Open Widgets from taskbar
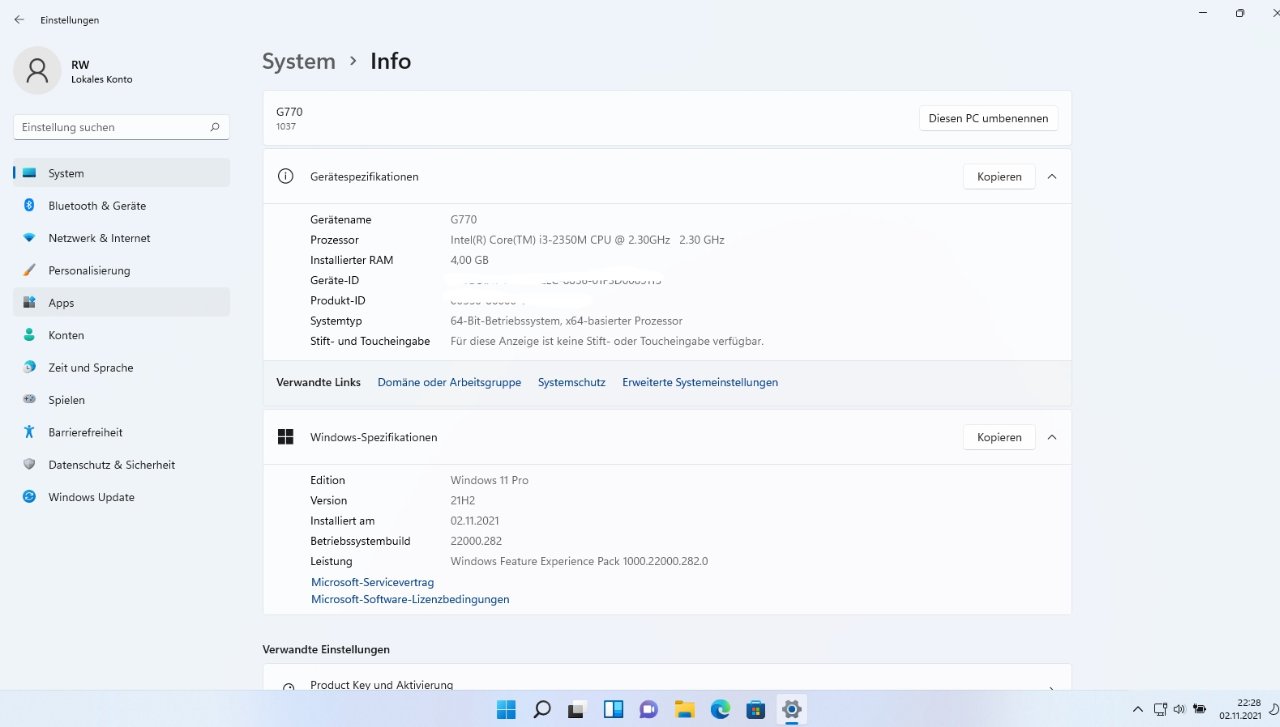 coord(613,710)
